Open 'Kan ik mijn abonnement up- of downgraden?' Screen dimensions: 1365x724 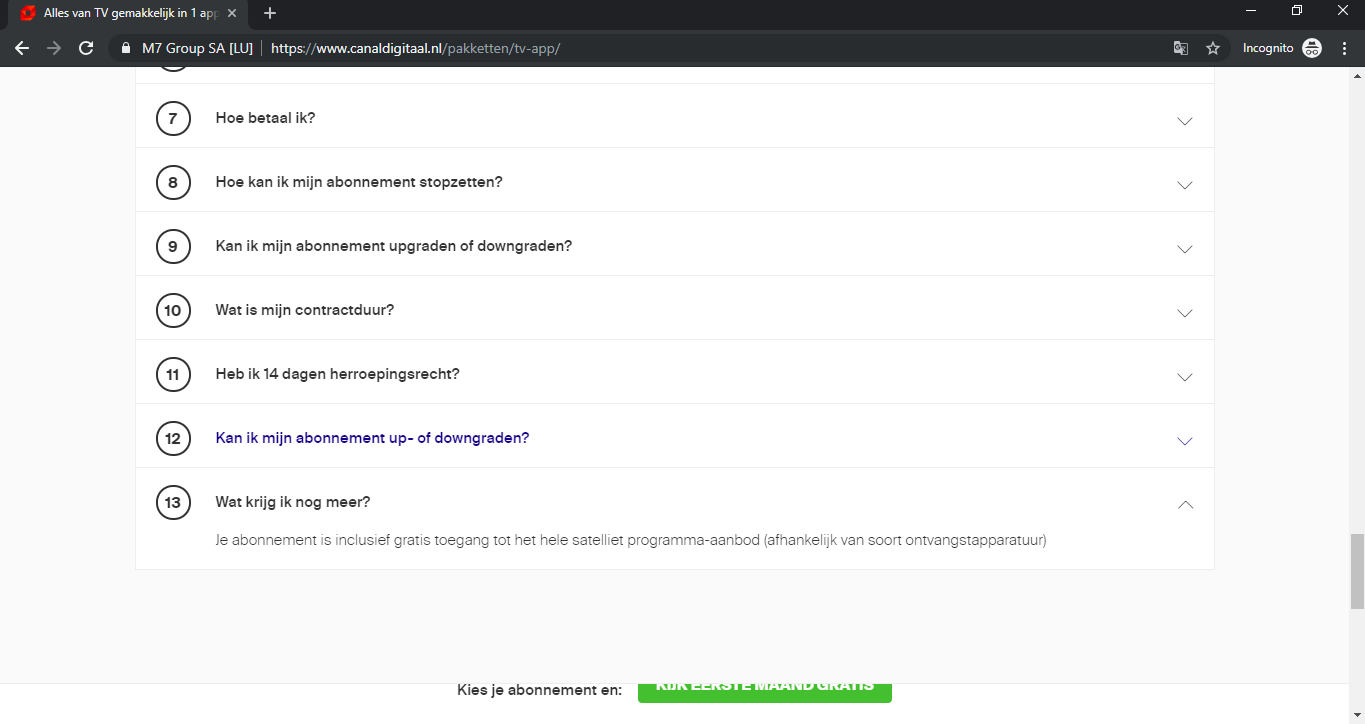[x=372, y=438]
